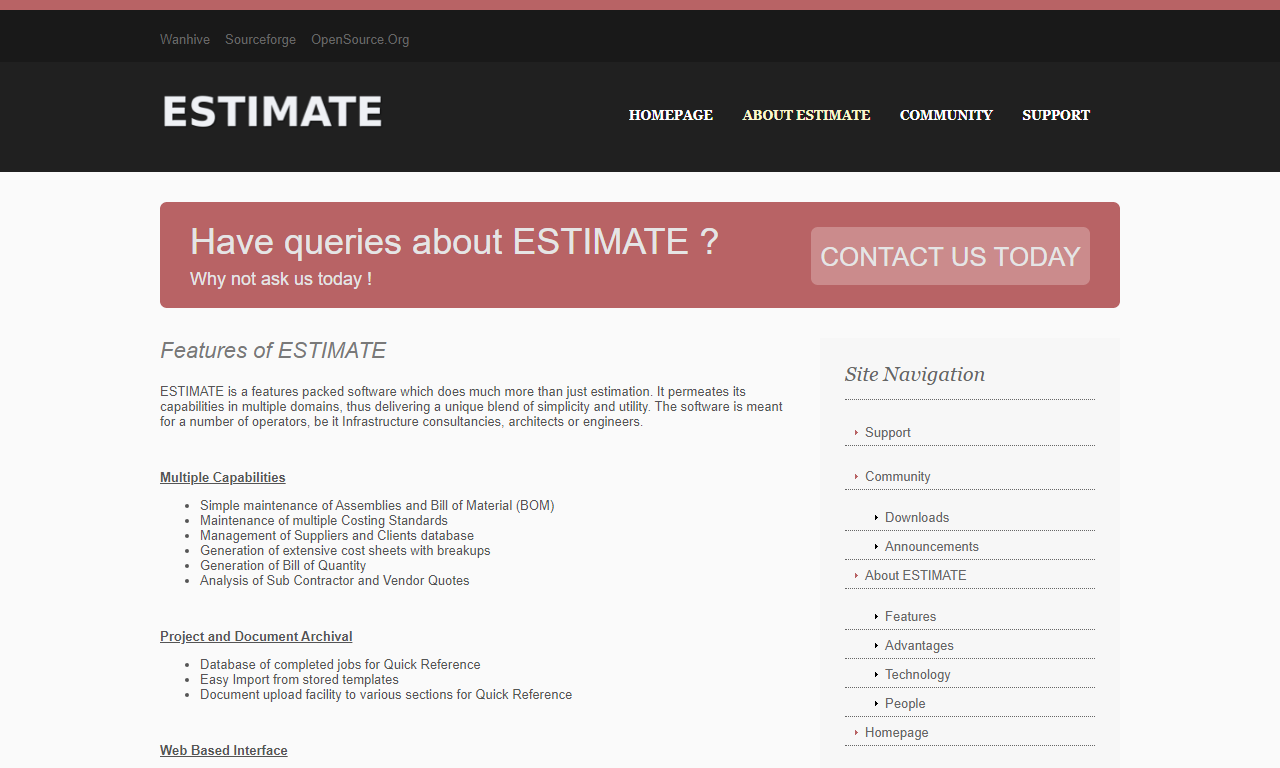Click 'Simple maintenance of Assemblies and Bill of Material (BOM)'
The width and height of the screenshot is (1280, 768).
click(377, 506)
